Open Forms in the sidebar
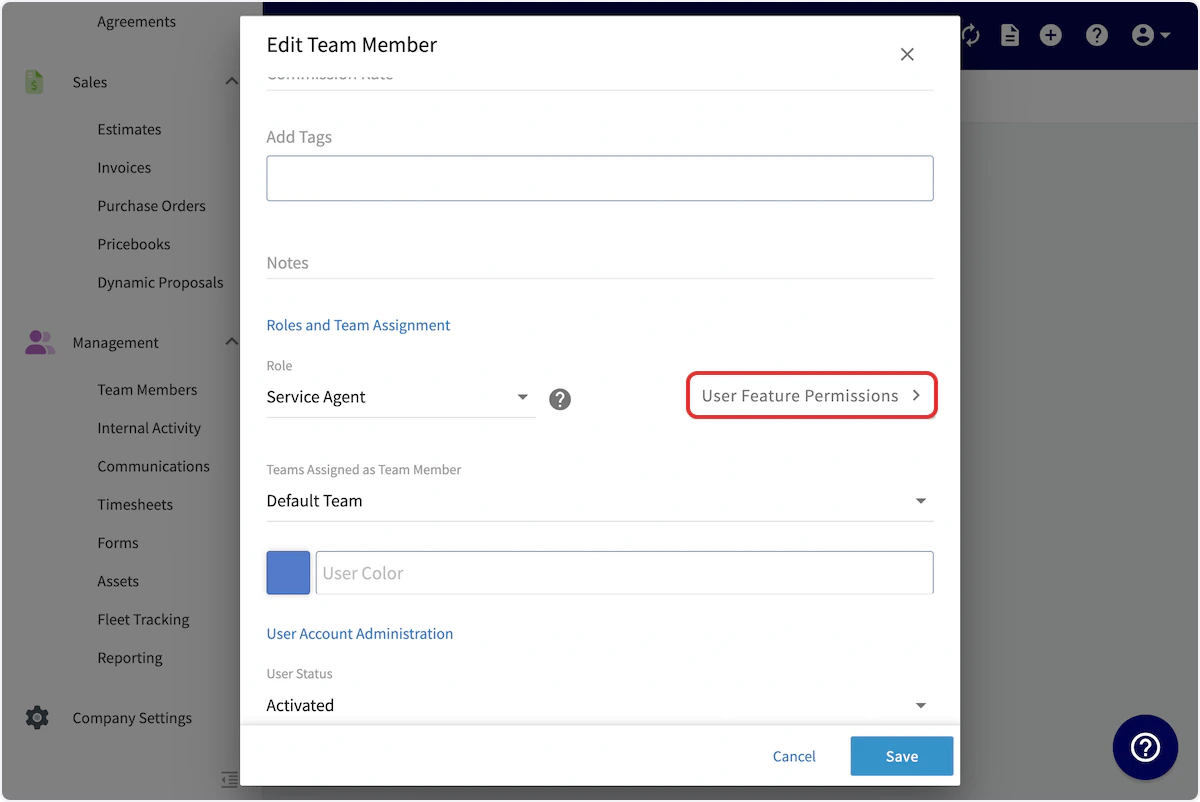The width and height of the screenshot is (1200, 802). [x=118, y=542]
